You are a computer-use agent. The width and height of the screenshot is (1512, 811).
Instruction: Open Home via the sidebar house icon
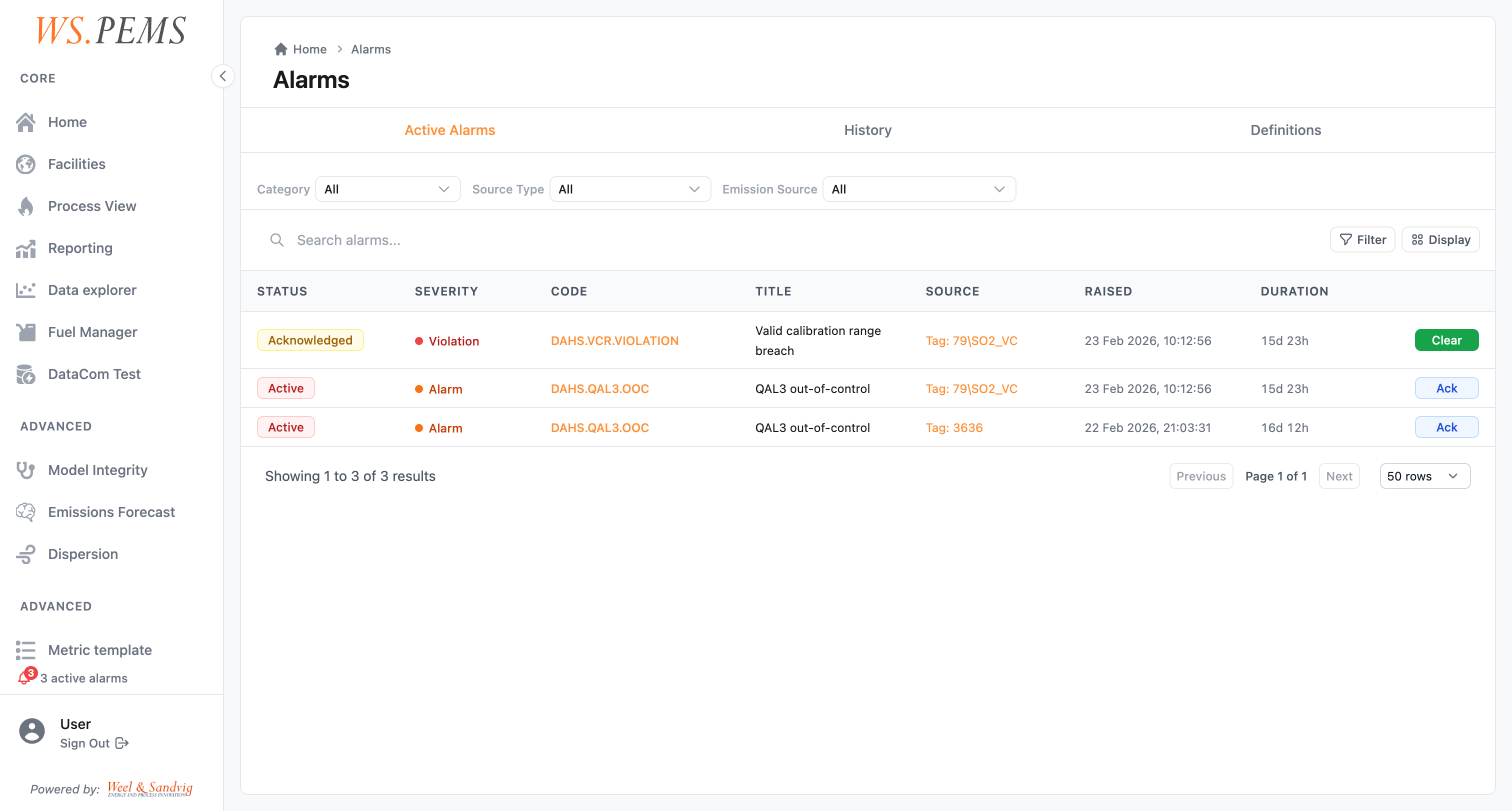(26, 122)
